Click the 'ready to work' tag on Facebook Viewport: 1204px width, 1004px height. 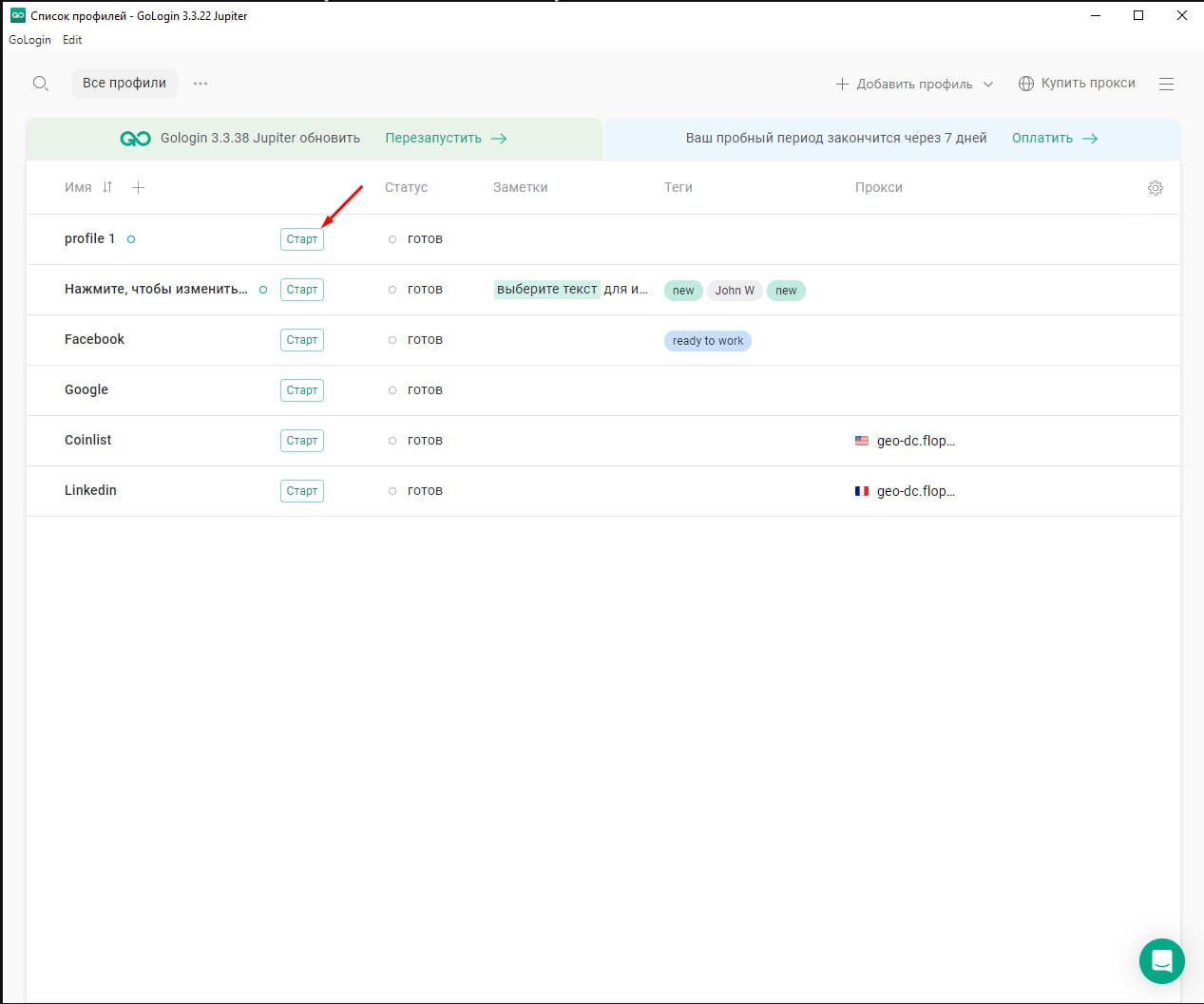tap(708, 341)
